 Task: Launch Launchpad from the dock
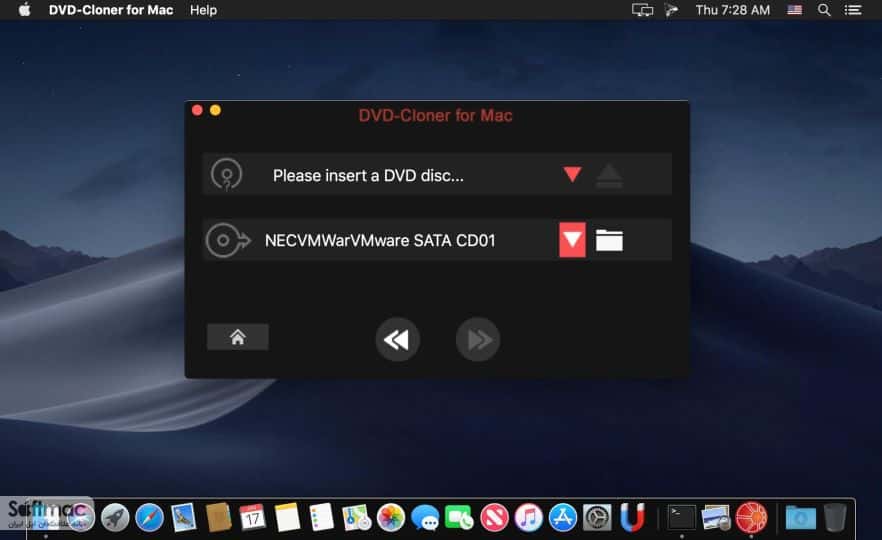pos(115,517)
